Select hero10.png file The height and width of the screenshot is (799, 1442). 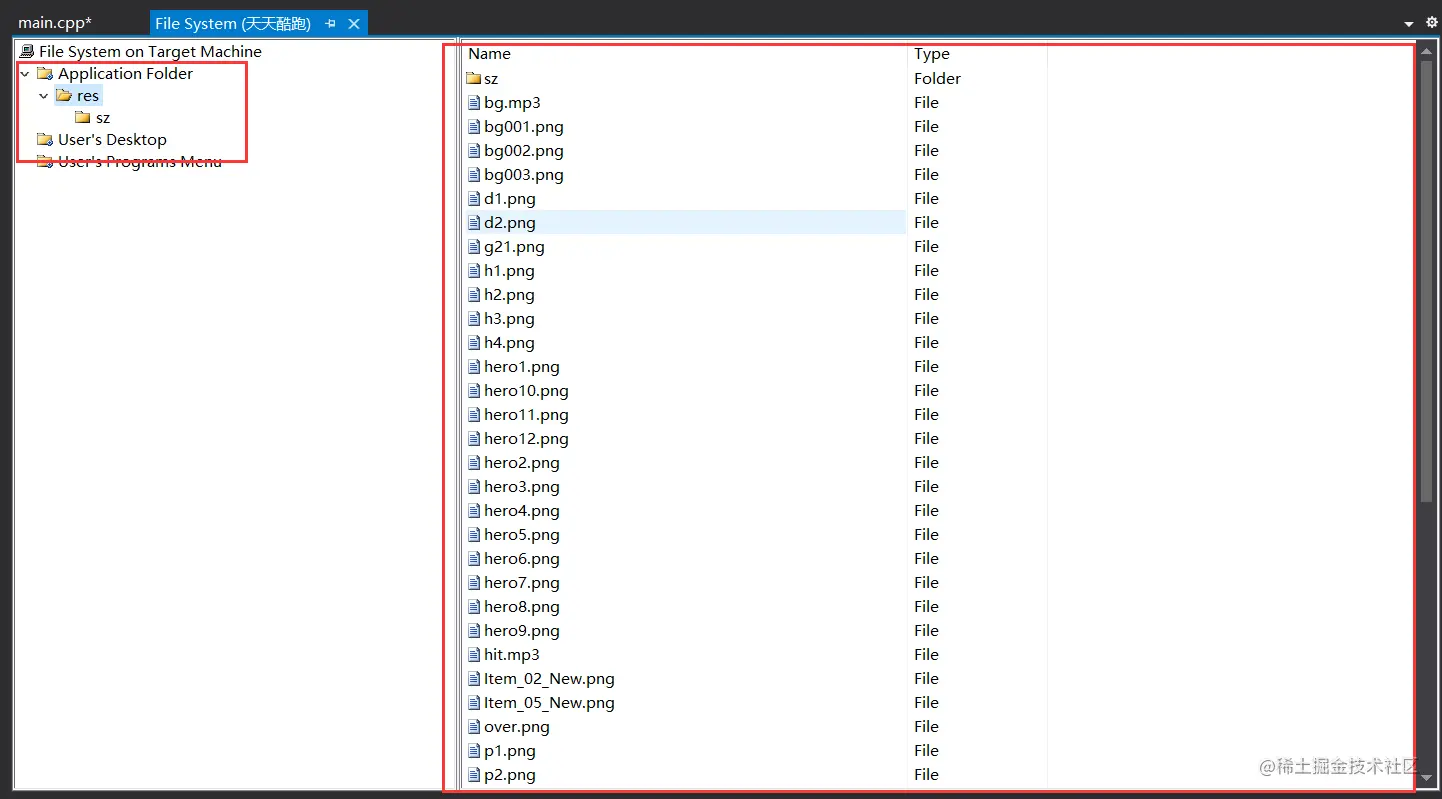(x=526, y=390)
